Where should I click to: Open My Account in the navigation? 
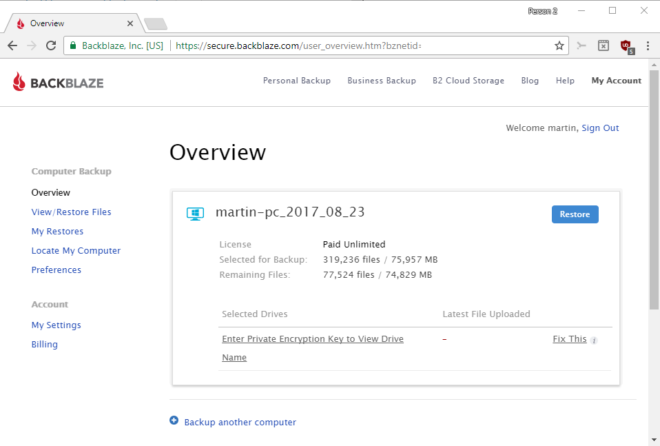click(616, 80)
